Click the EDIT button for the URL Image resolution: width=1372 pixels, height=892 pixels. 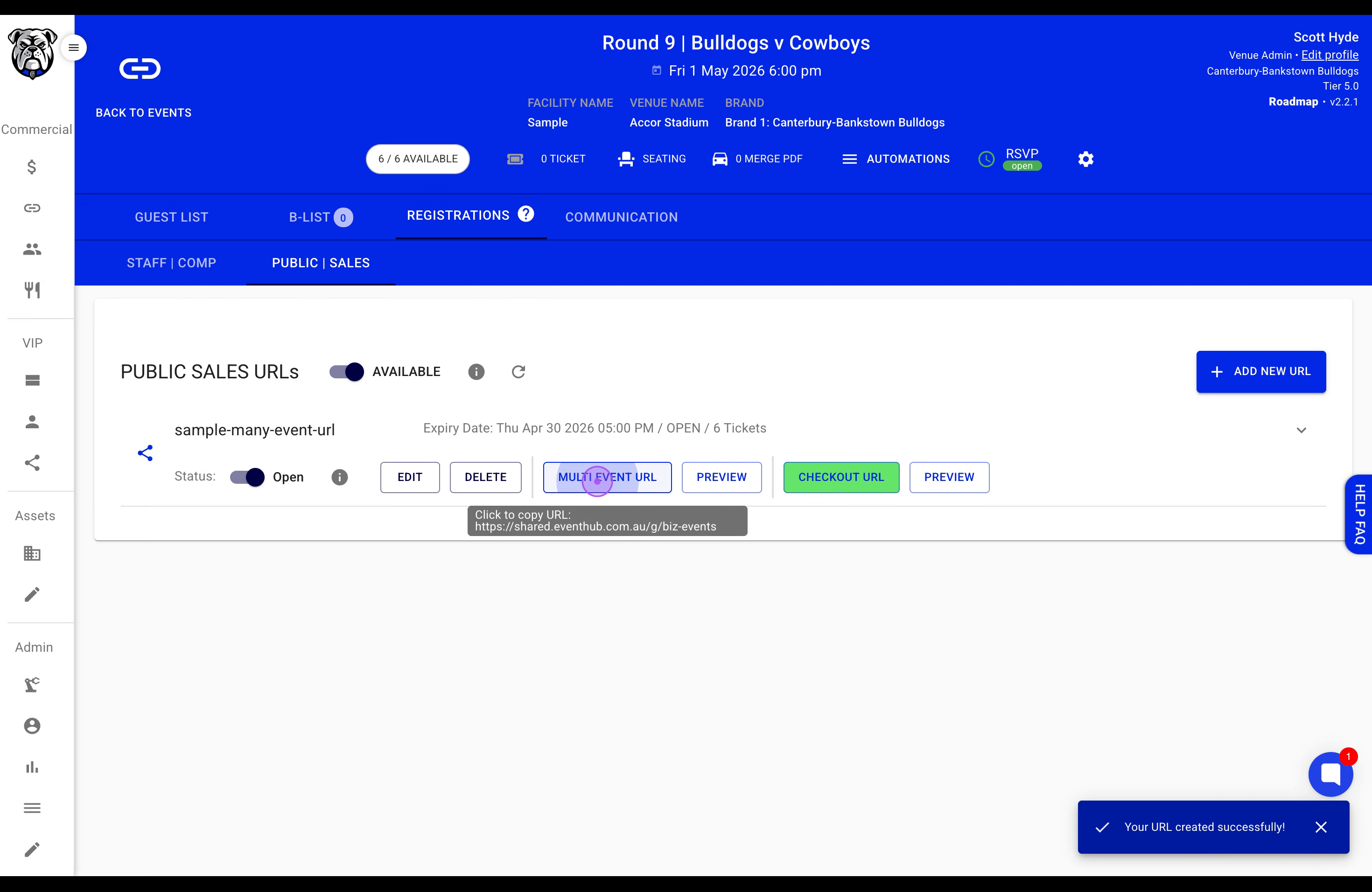[410, 477]
